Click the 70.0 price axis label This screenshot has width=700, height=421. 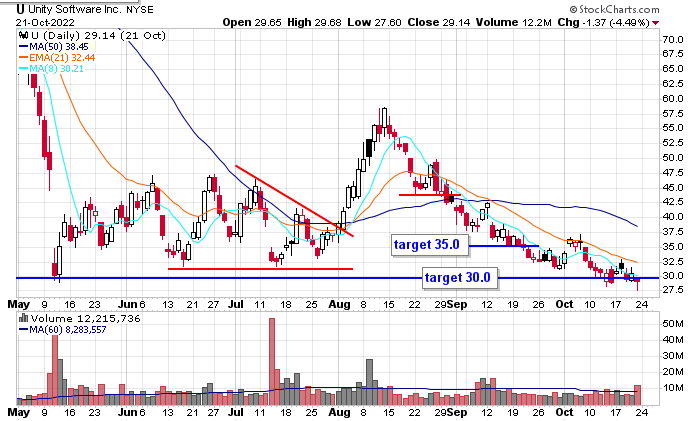pos(673,40)
